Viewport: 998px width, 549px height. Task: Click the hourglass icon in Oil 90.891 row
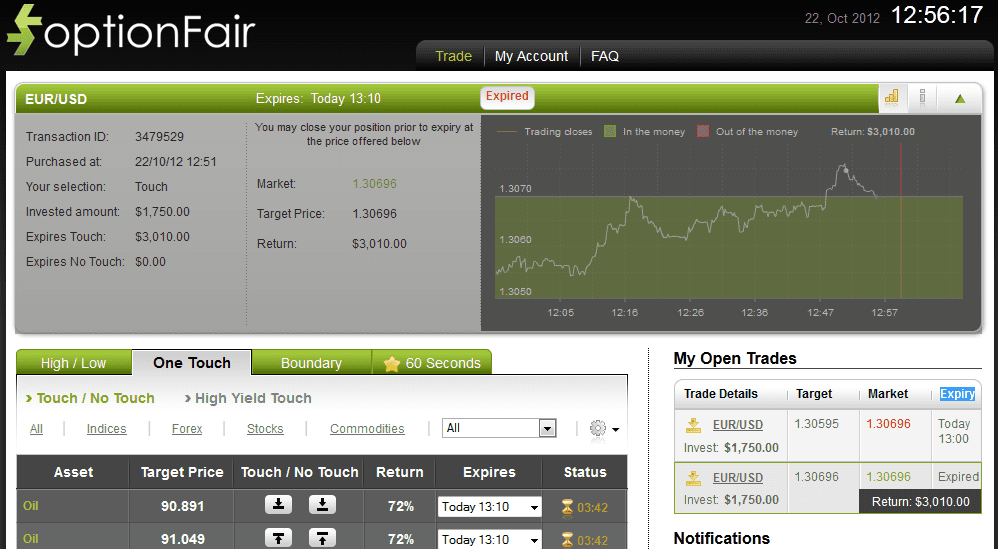(567, 507)
